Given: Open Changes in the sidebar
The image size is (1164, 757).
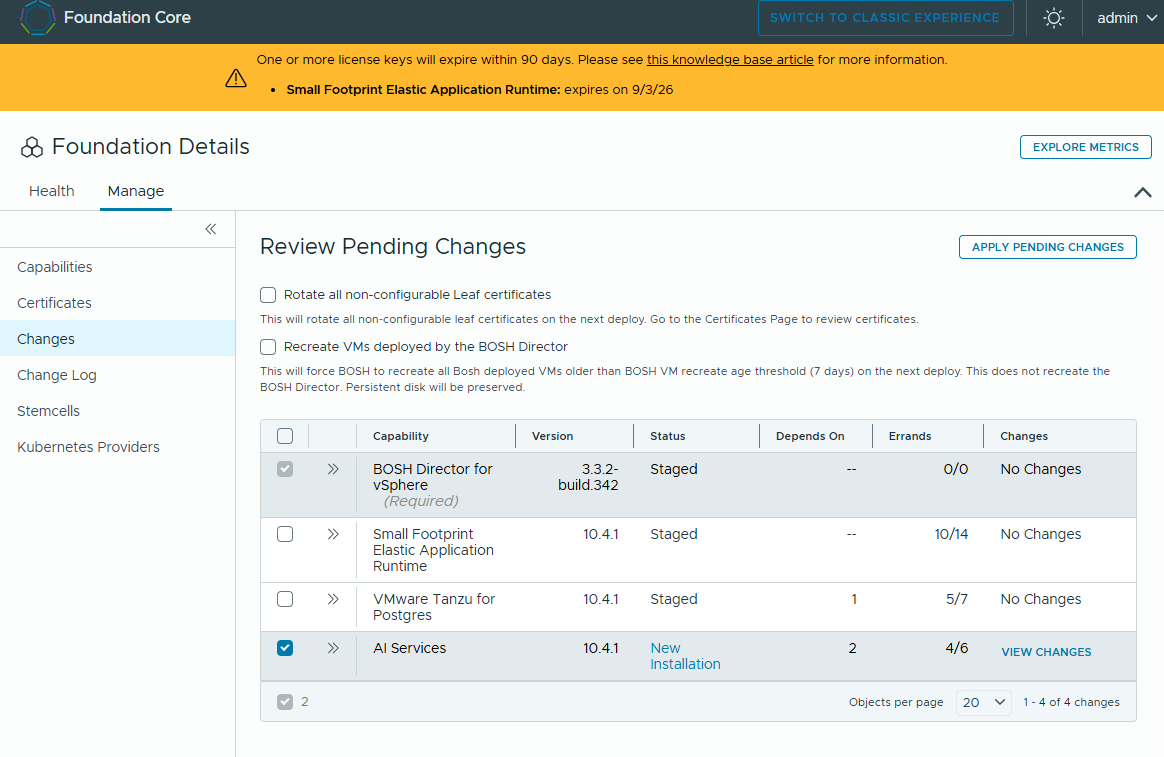Looking at the screenshot, I should point(117,338).
